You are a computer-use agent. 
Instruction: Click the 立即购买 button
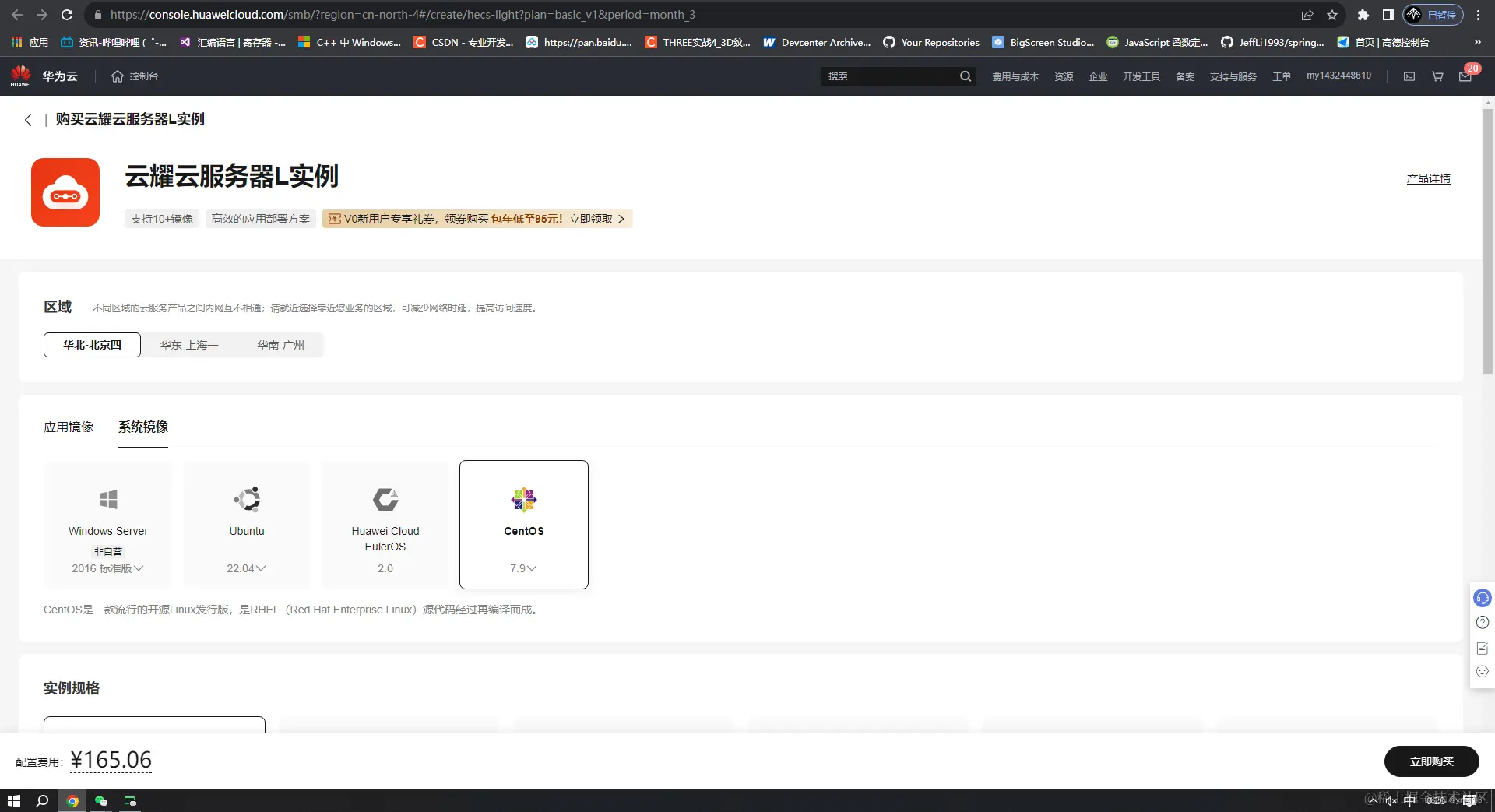[x=1432, y=761]
